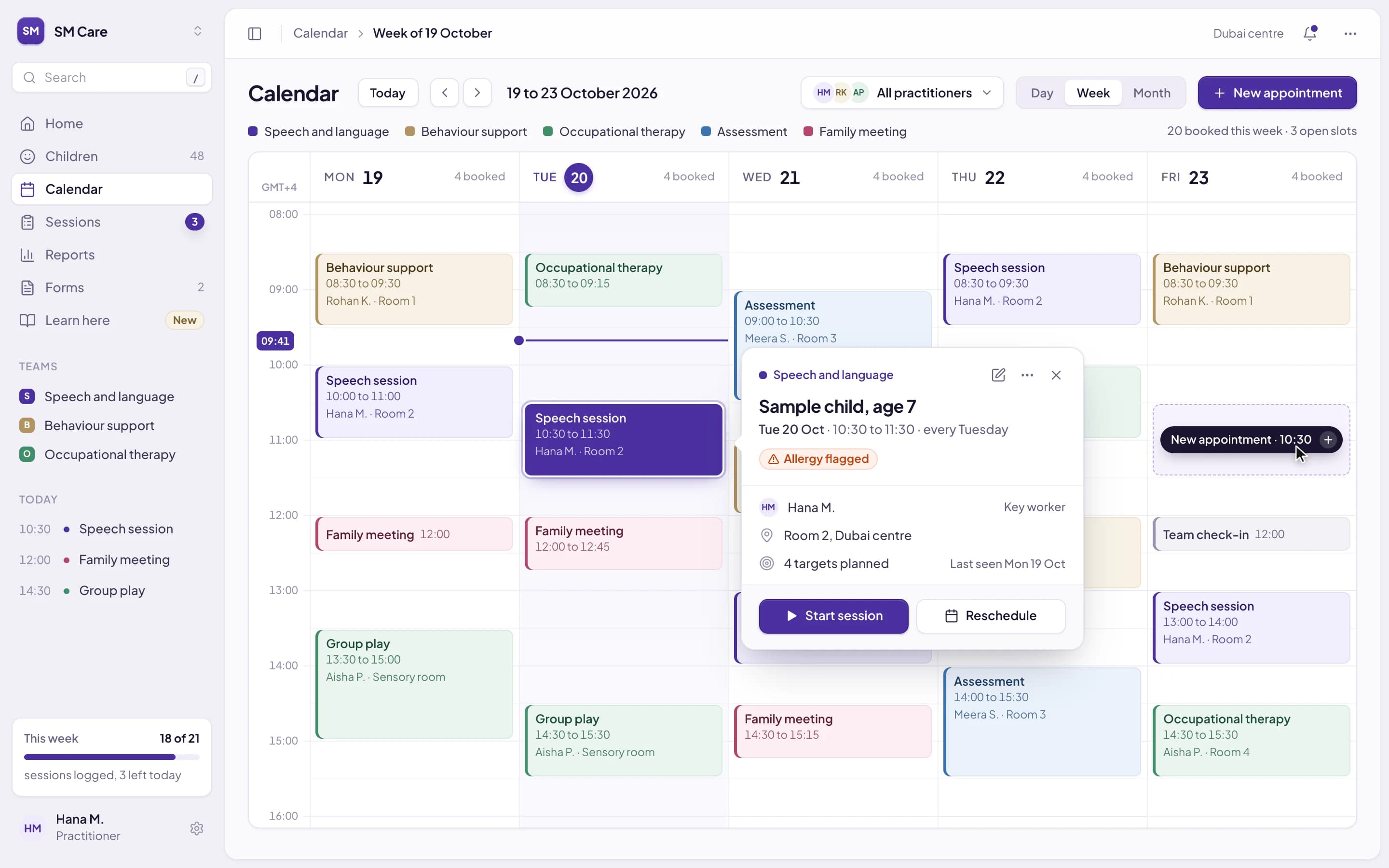Click the Reschedule button

991,616
